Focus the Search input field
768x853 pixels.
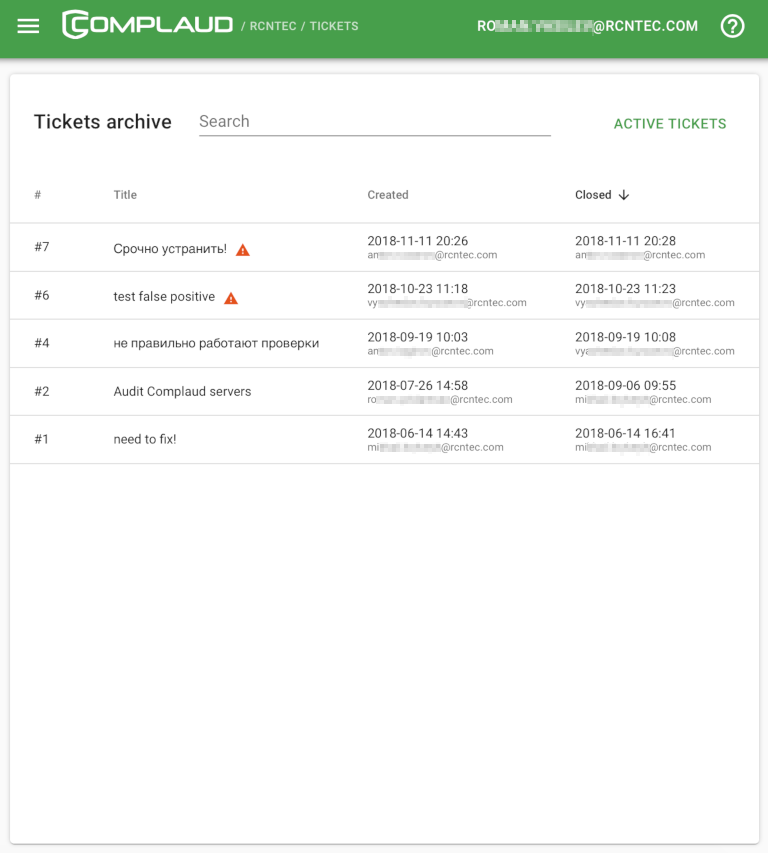374,122
